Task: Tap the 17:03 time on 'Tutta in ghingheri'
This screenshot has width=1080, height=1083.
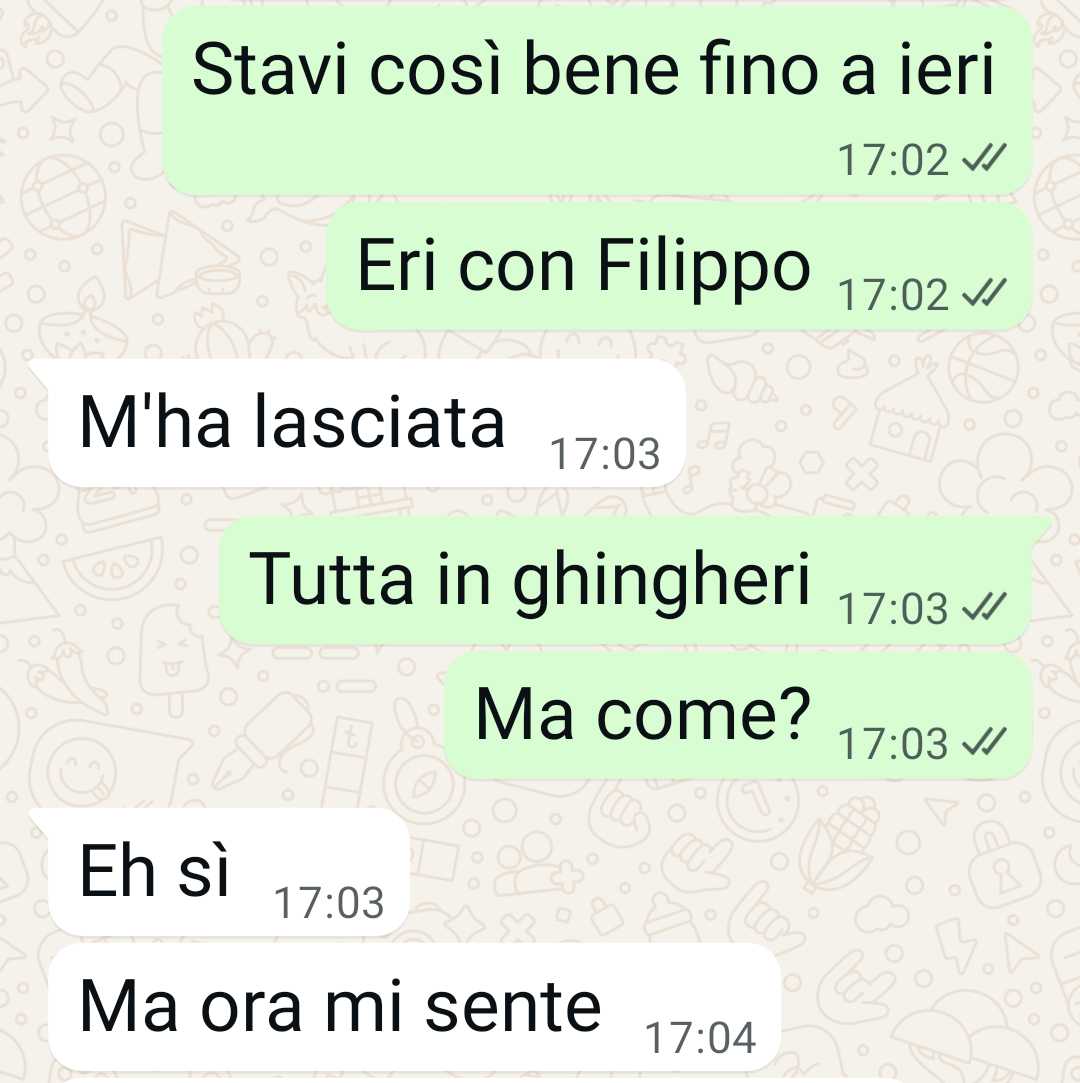Action: [x=894, y=609]
